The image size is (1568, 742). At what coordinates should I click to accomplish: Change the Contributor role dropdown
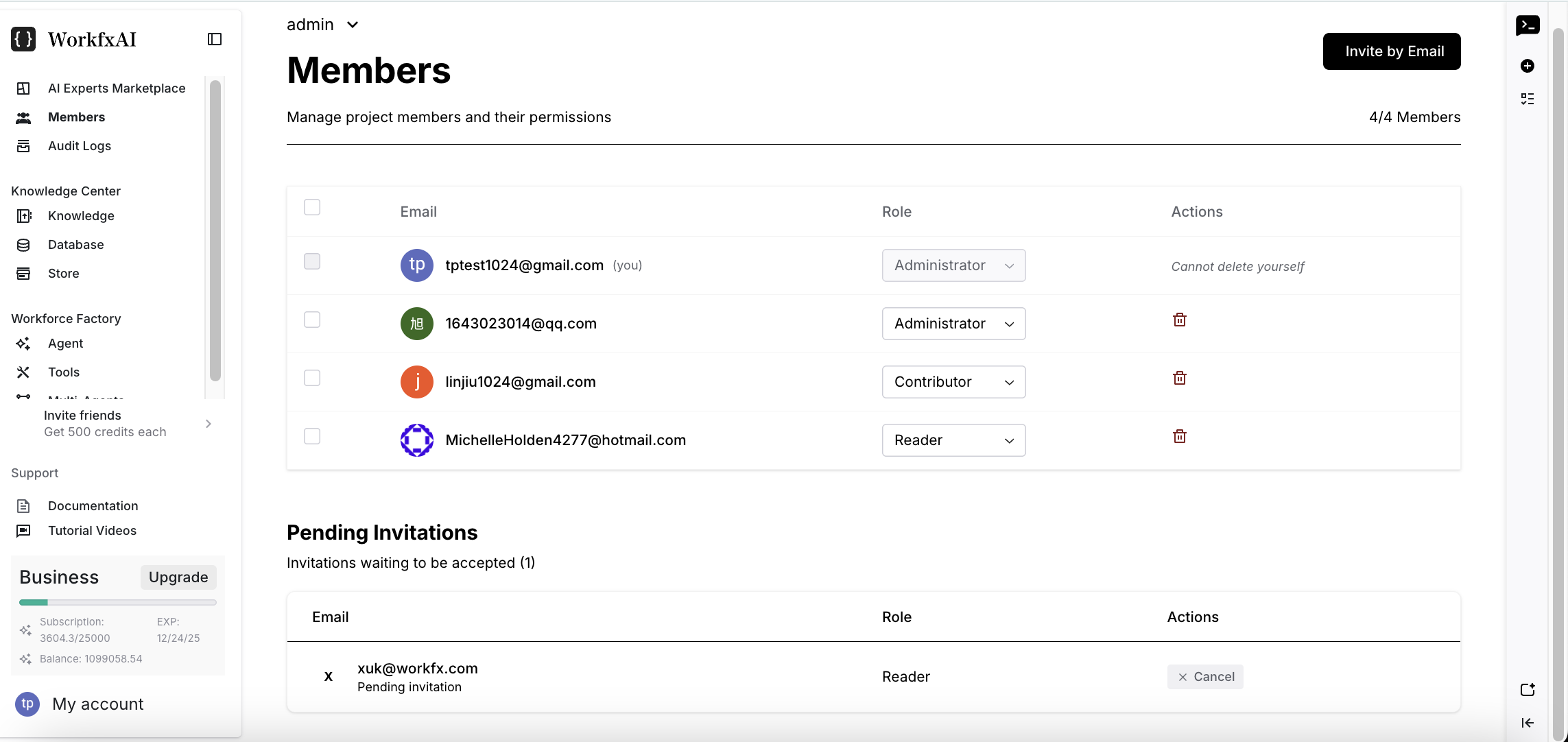(x=953, y=382)
